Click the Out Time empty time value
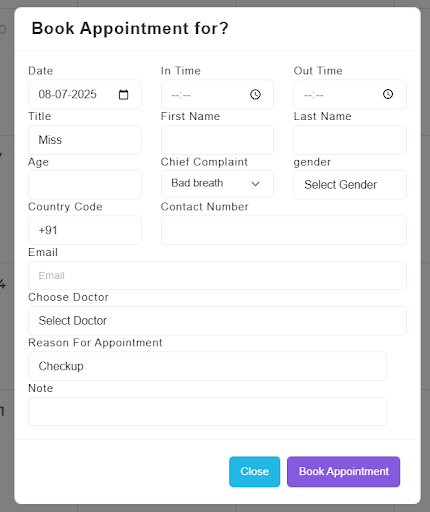The height and width of the screenshot is (512, 430). (314, 95)
